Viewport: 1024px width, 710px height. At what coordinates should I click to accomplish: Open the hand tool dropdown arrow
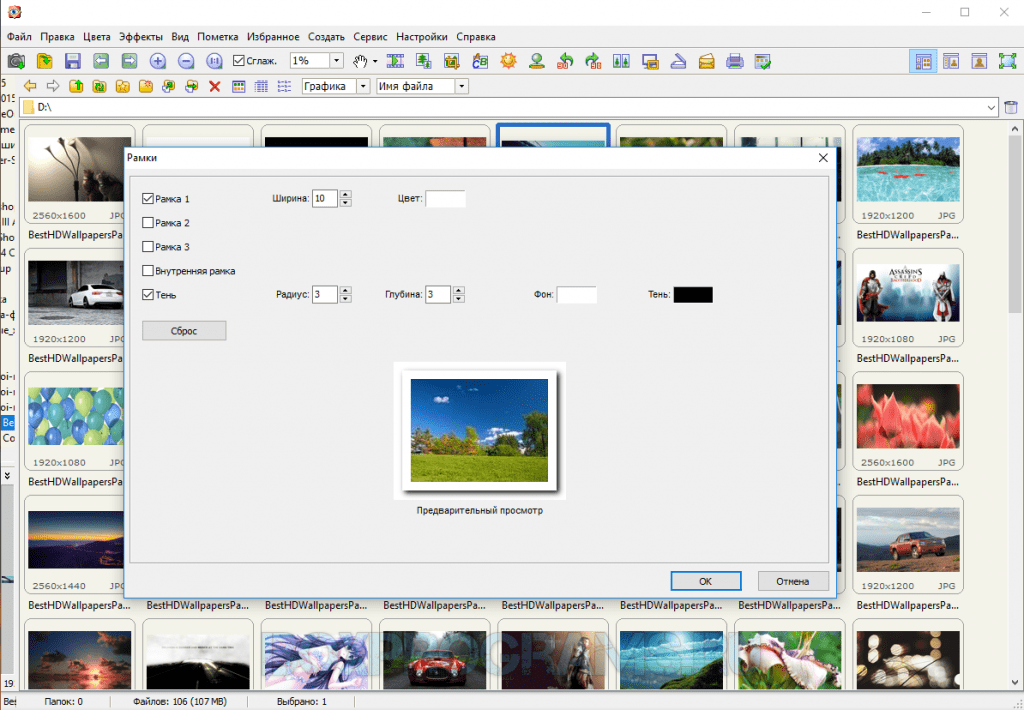coord(375,61)
